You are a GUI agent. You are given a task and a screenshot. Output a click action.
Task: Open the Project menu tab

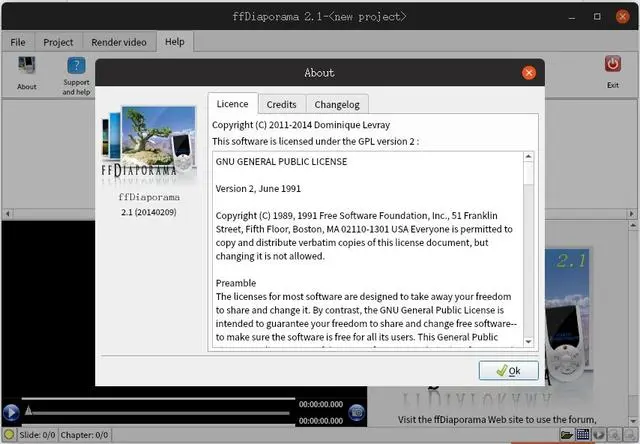pyautogui.click(x=58, y=42)
